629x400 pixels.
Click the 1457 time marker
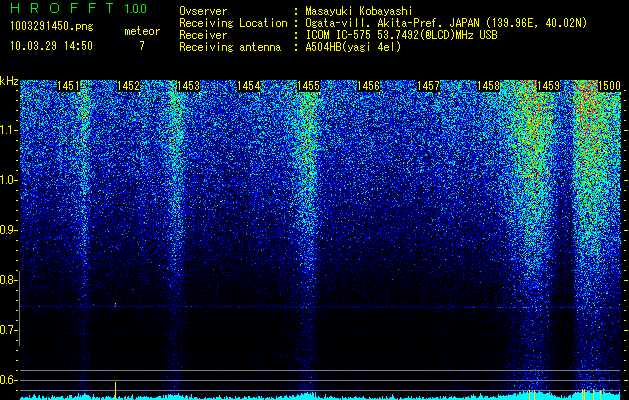428,85
